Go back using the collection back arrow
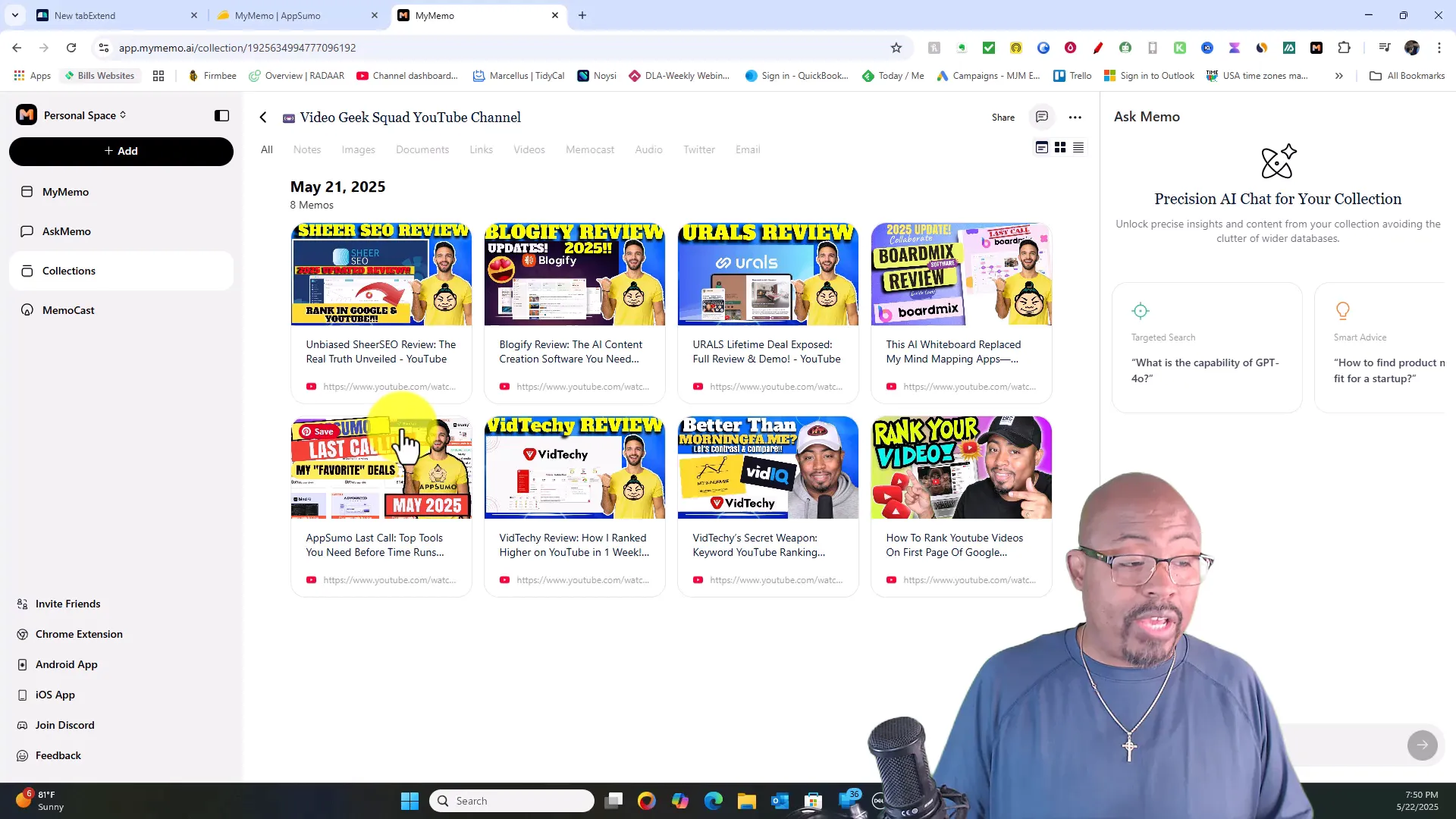Image resolution: width=1456 pixels, height=819 pixels. coord(263,118)
